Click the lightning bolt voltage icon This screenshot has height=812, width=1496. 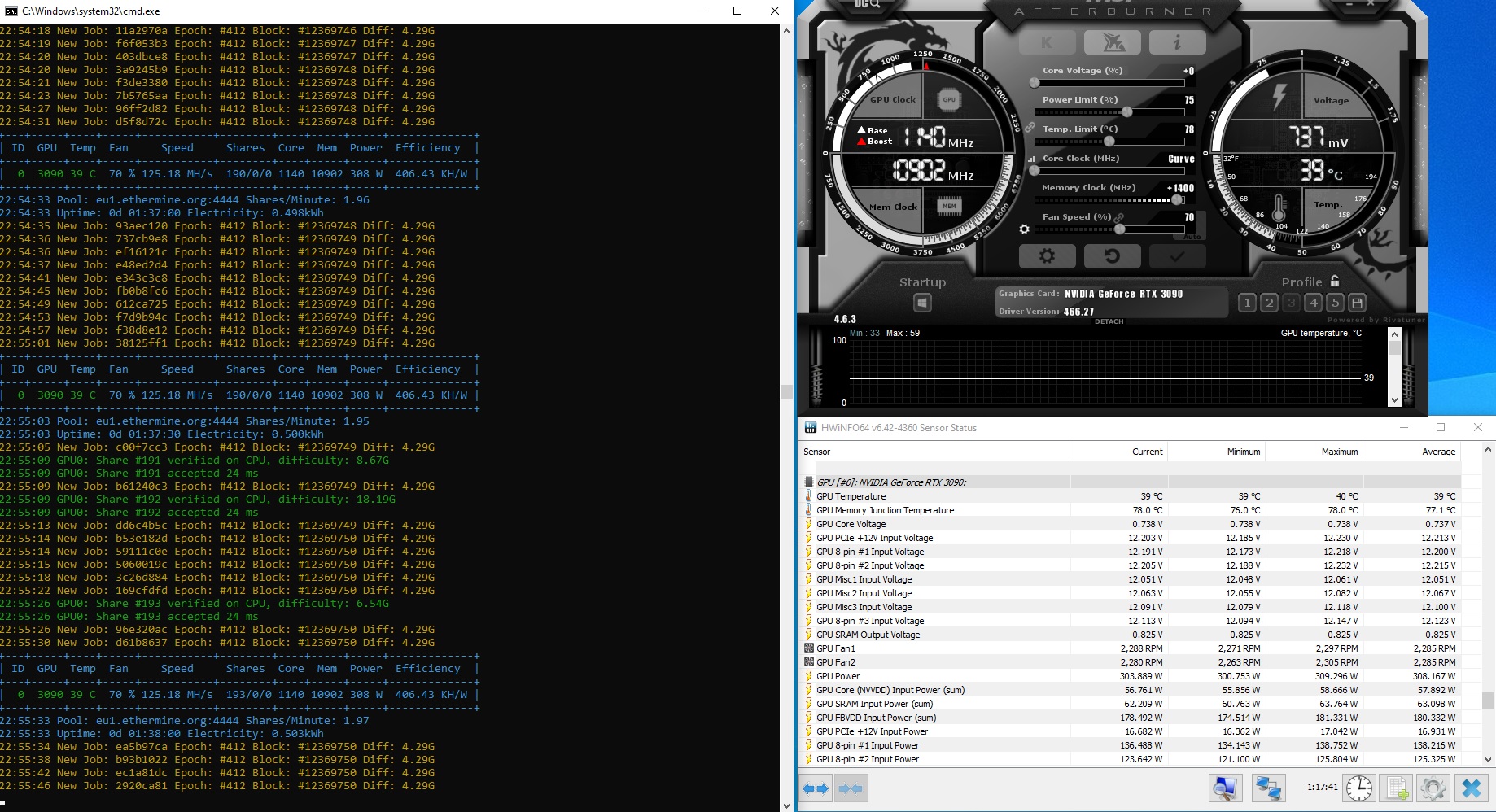(x=1279, y=96)
